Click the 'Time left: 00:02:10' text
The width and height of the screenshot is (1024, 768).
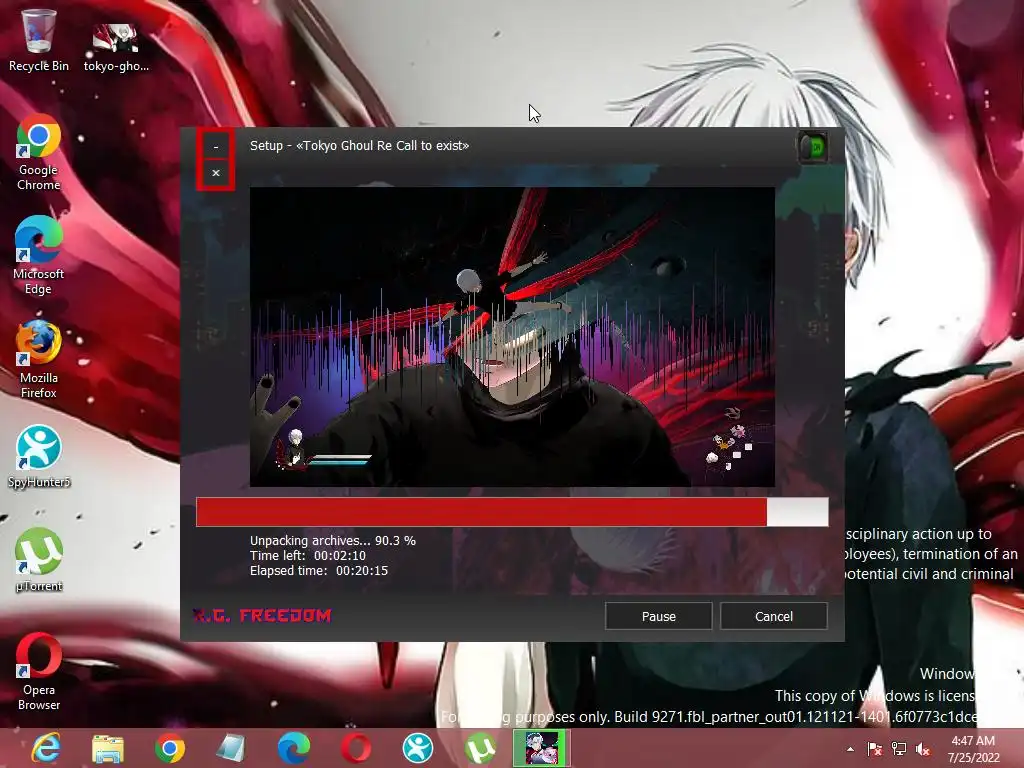pos(308,556)
